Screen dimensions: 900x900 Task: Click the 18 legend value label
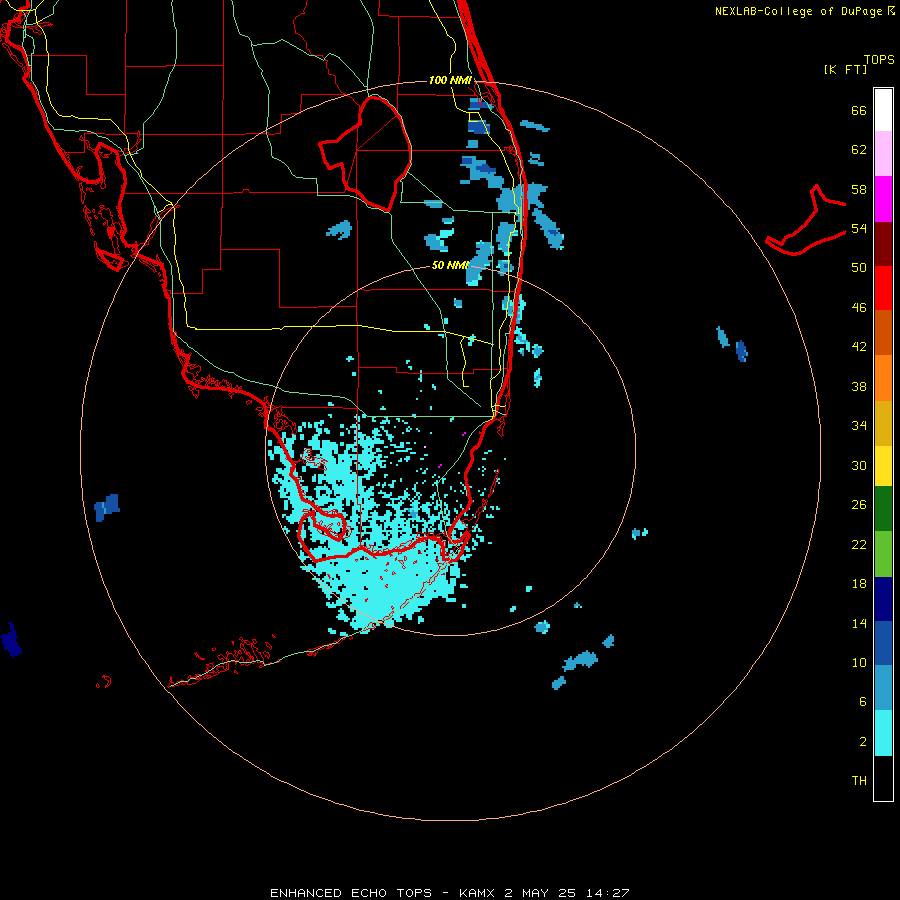coord(859,584)
